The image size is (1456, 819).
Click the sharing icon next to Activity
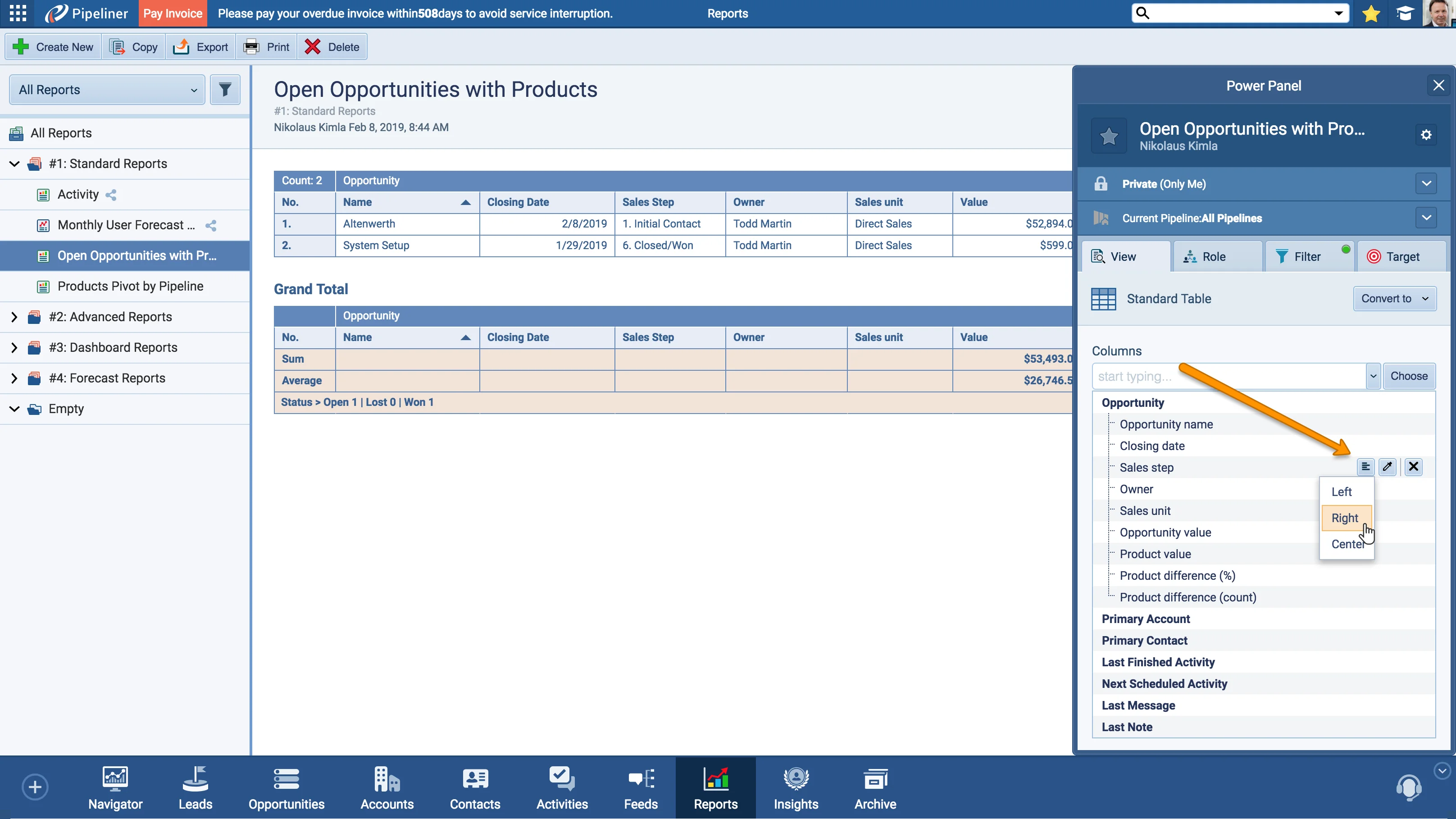tap(111, 195)
